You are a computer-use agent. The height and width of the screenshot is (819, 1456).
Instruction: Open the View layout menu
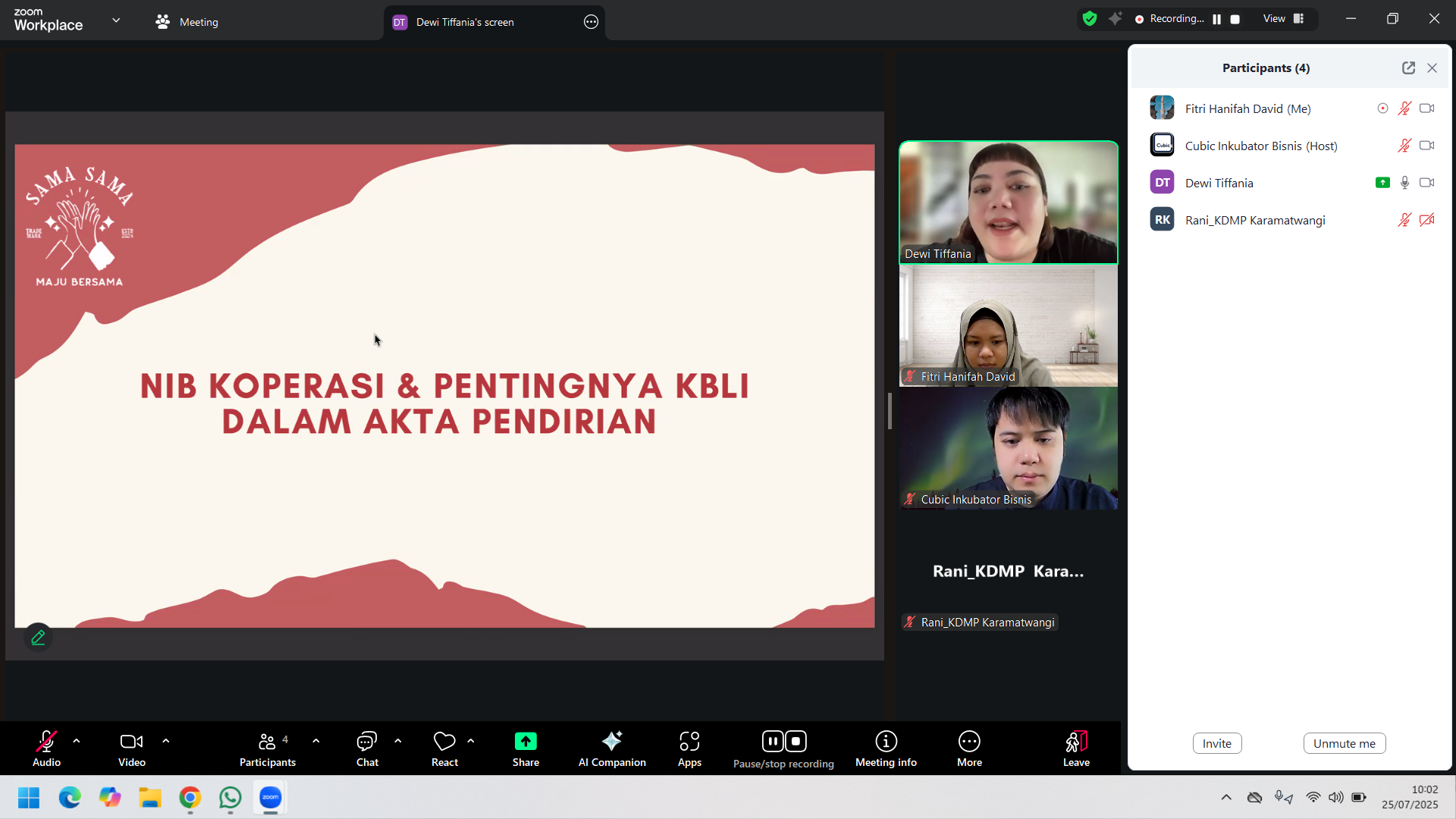(1283, 19)
